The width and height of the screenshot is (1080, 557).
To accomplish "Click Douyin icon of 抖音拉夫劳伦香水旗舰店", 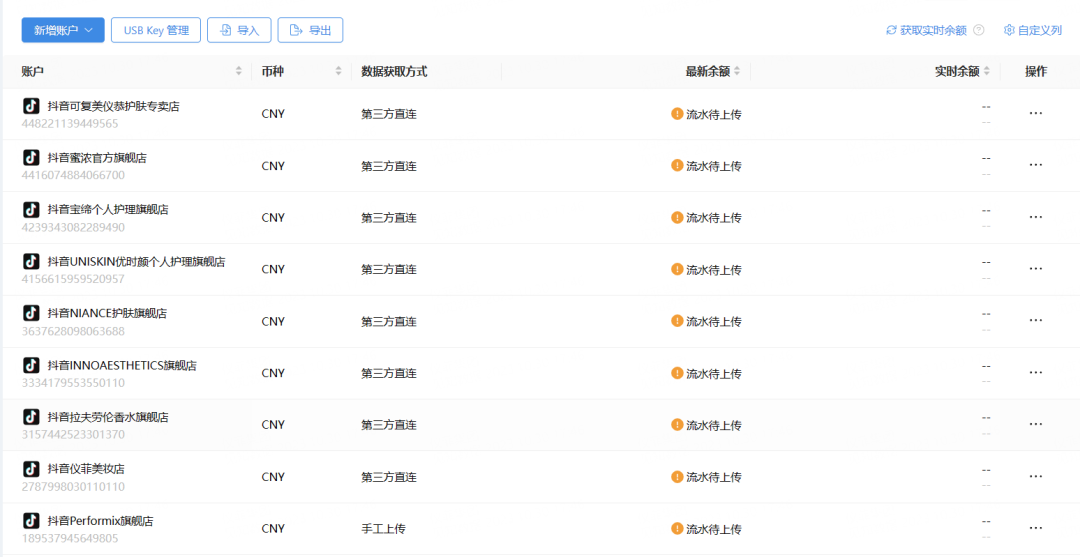I will point(31,417).
